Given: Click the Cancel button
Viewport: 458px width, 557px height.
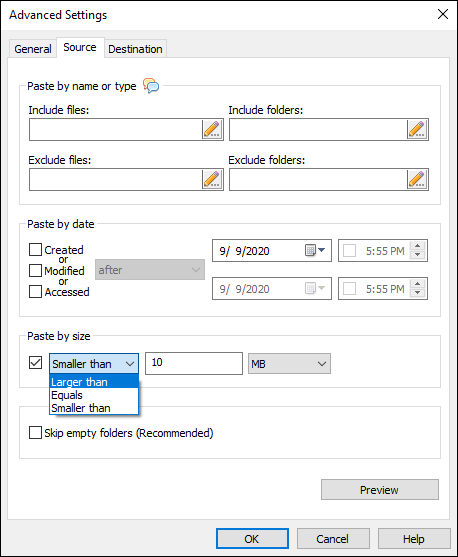Looking at the screenshot, I should point(333,539).
